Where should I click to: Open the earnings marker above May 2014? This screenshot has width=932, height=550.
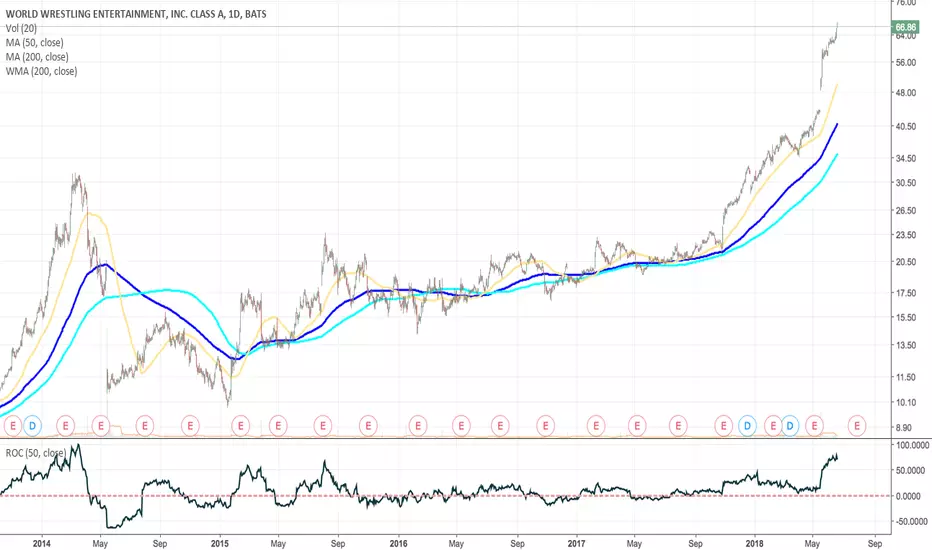pyautogui.click(x=100, y=426)
